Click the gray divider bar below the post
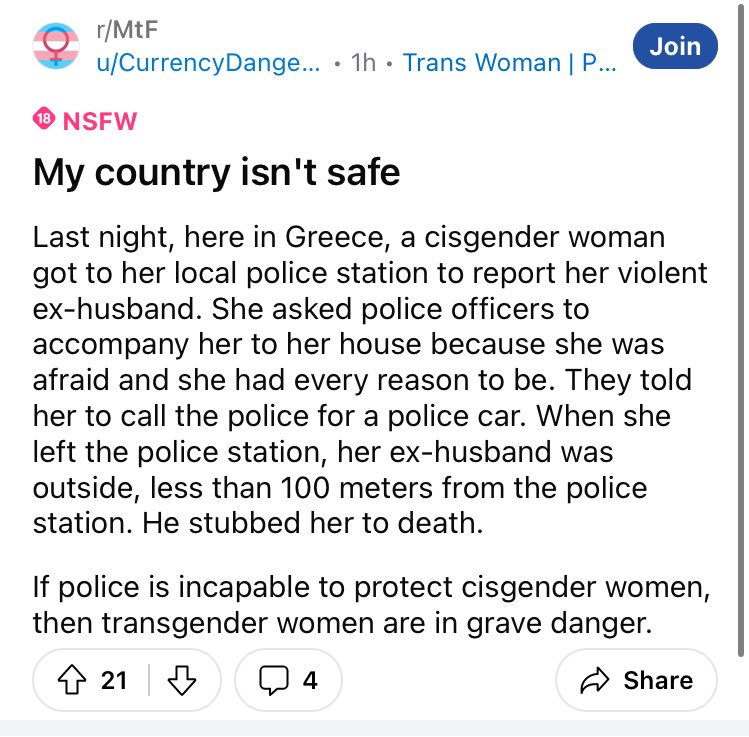Viewport: 749px width, 737px height. 374,728
